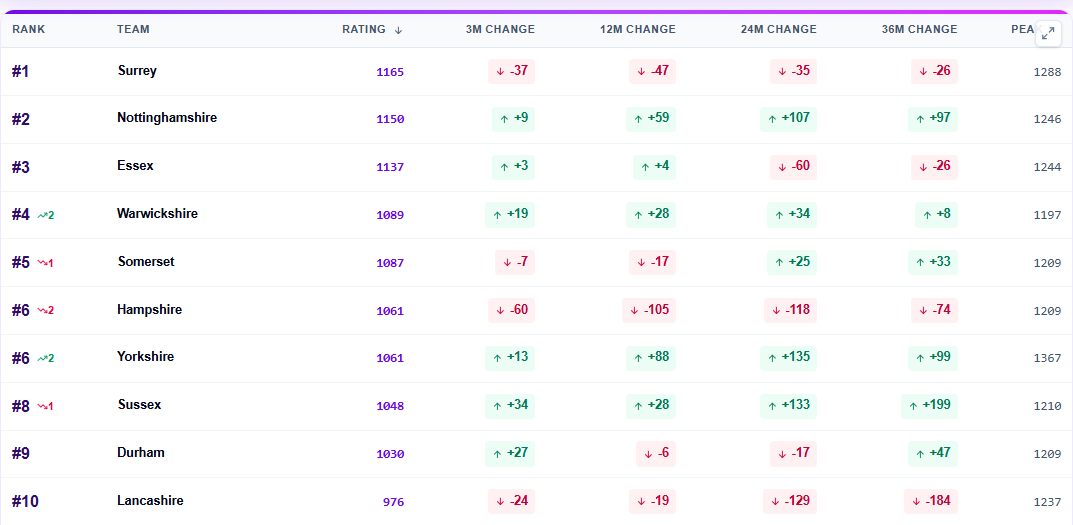Image resolution: width=1073 pixels, height=525 pixels.
Task: Click Sussex's 36M change badge +199
Action: click(929, 406)
